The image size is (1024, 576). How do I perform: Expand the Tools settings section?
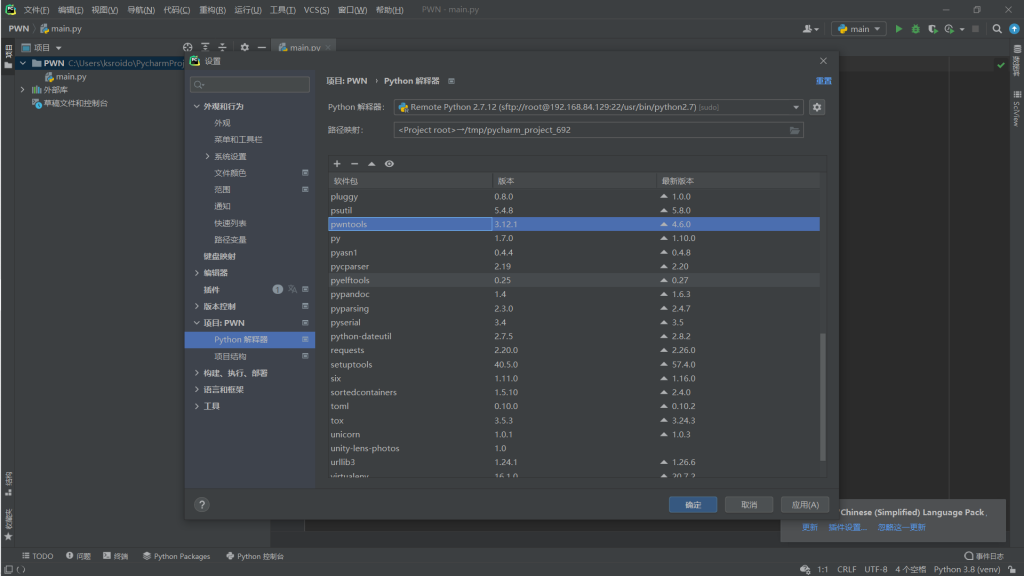pos(197,406)
